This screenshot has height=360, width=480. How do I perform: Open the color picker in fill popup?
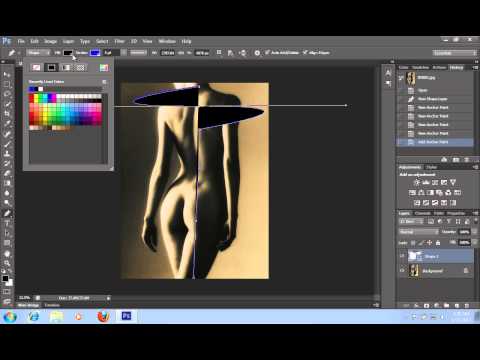tap(104, 68)
